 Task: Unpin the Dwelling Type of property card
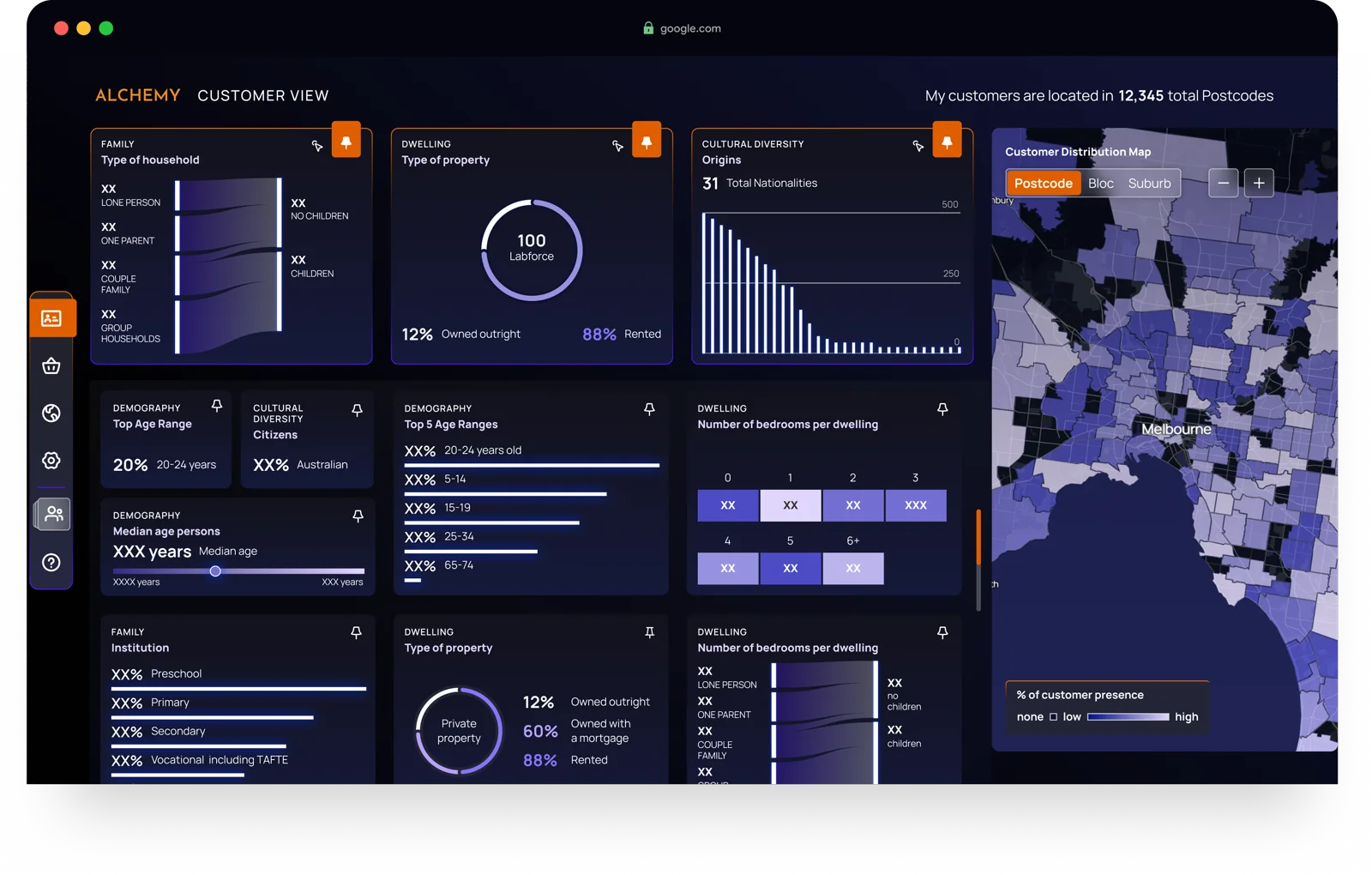(x=647, y=141)
